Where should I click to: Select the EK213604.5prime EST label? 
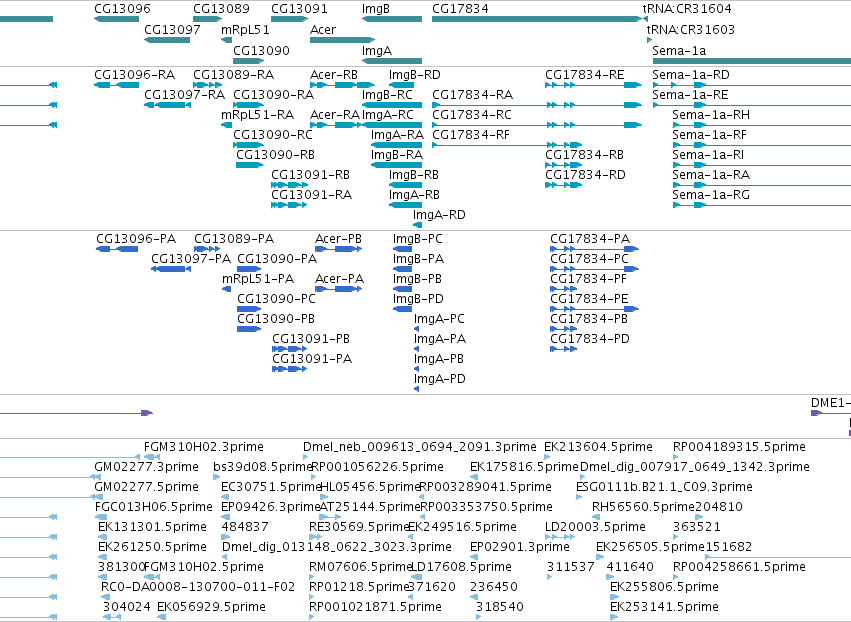(x=598, y=447)
